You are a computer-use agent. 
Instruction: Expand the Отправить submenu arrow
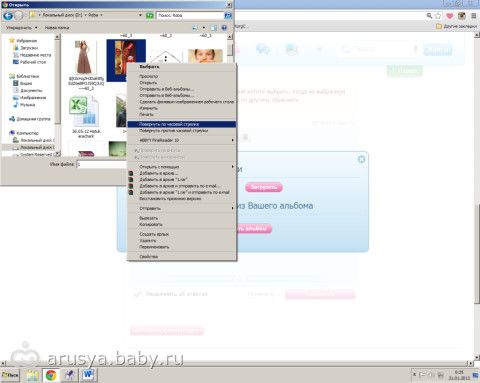[233, 208]
